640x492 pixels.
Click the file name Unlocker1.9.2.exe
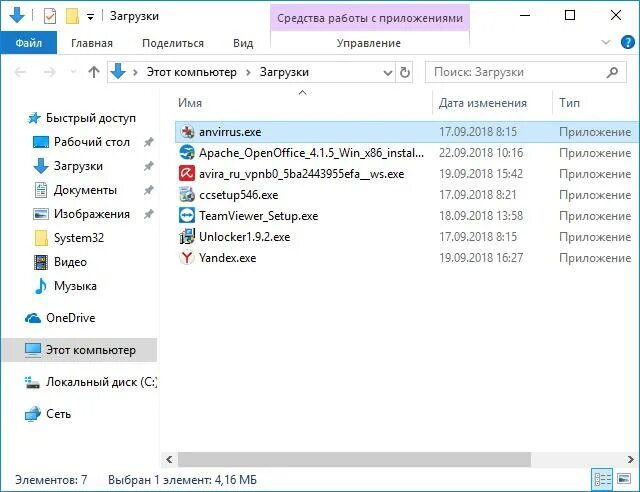pos(244,237)
